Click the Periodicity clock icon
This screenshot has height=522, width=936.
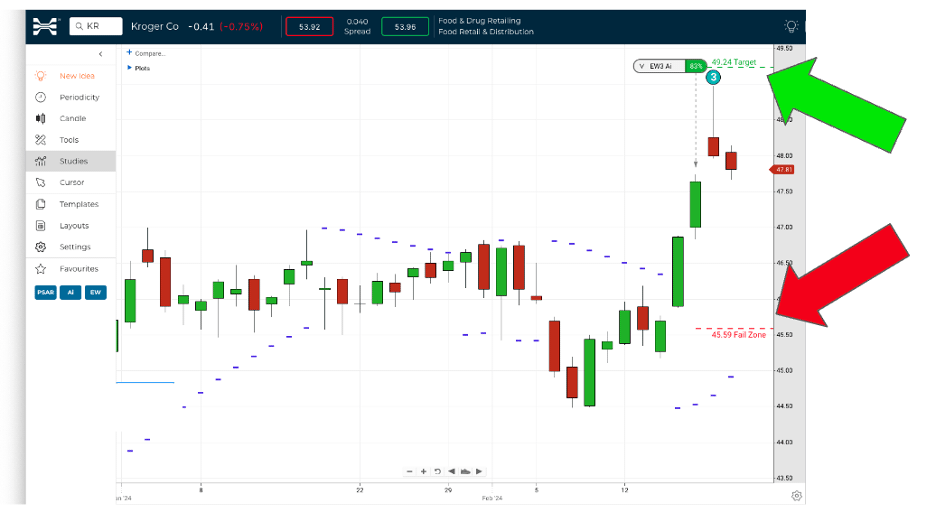(x=41, y=97)
